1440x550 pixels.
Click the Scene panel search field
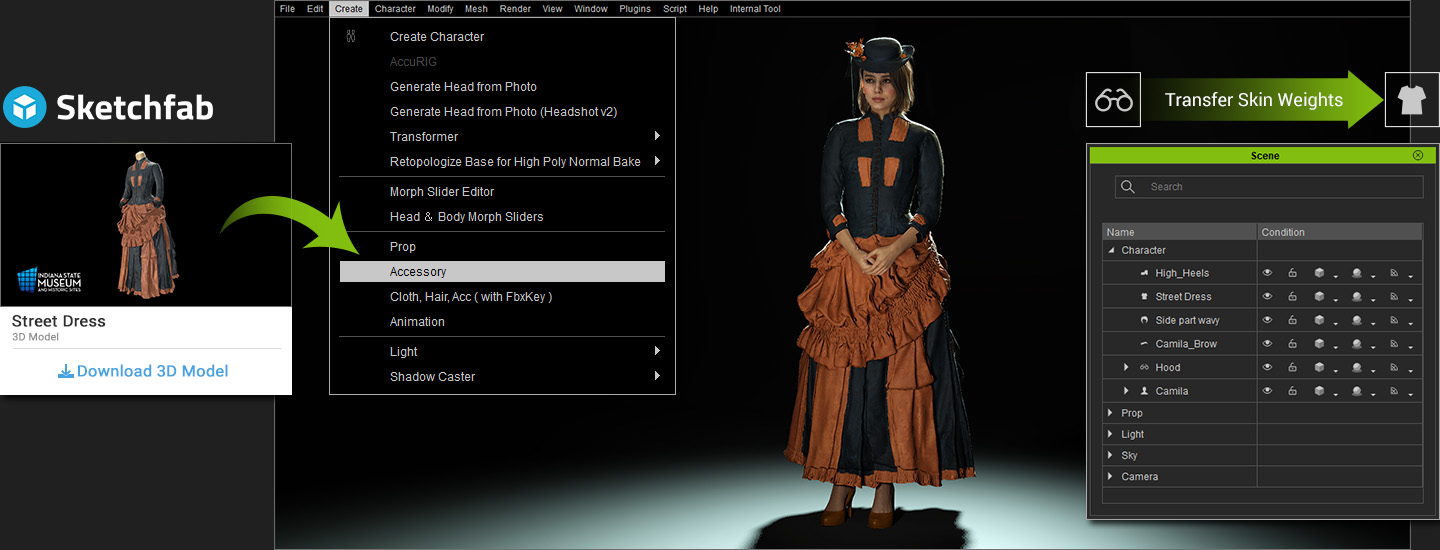click(x=1280, y=187)
